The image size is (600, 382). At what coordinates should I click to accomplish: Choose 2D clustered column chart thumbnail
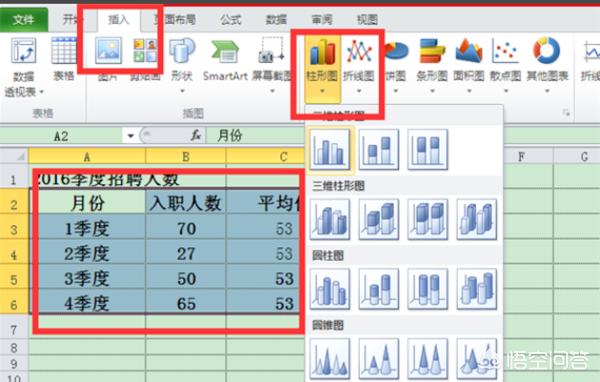pyautogui.click(x=330, y=150)
